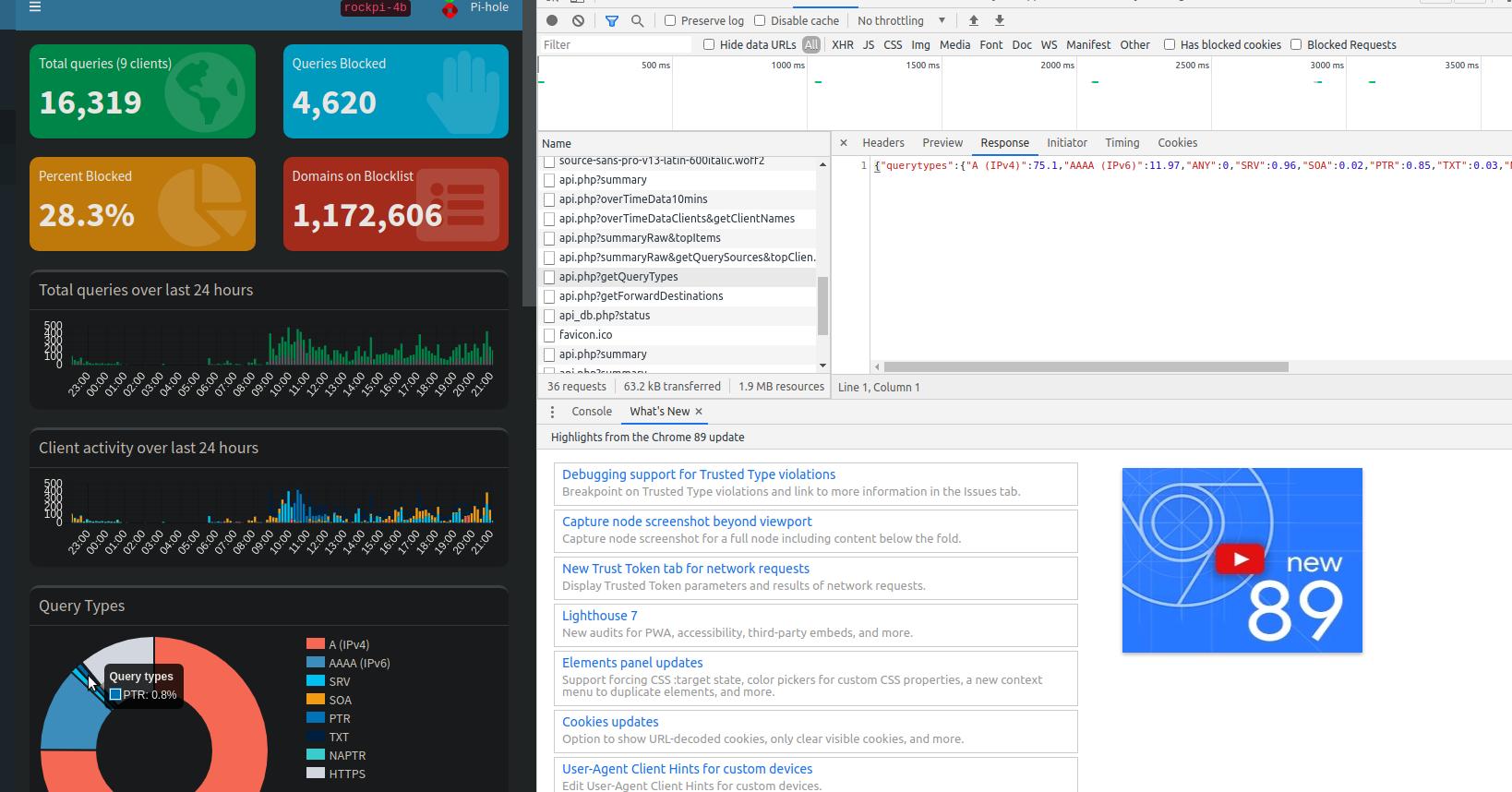Enable Disable cache checkbox

(760, 20)
